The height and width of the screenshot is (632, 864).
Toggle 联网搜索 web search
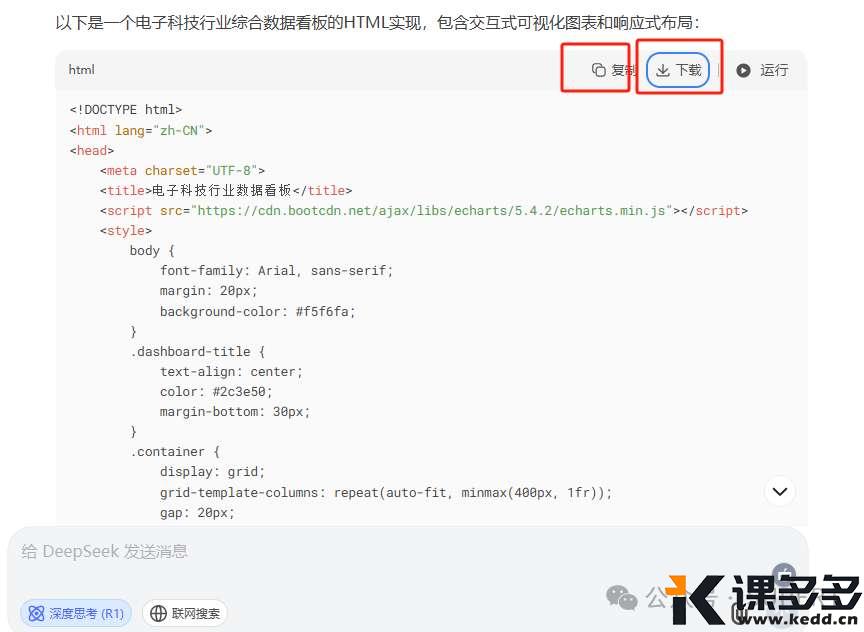click(185, 613)
